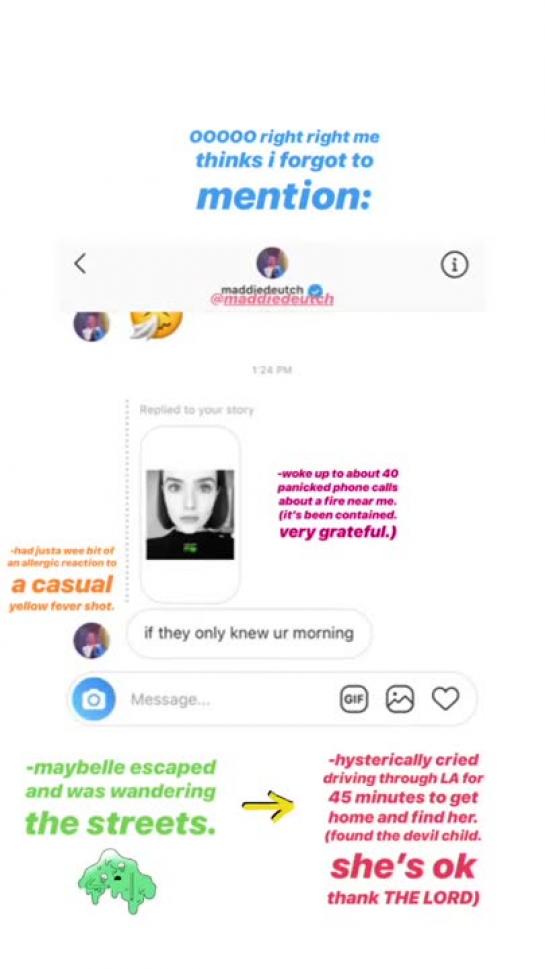Tap the pink @maddiedeutch mention

coord(272,300)
